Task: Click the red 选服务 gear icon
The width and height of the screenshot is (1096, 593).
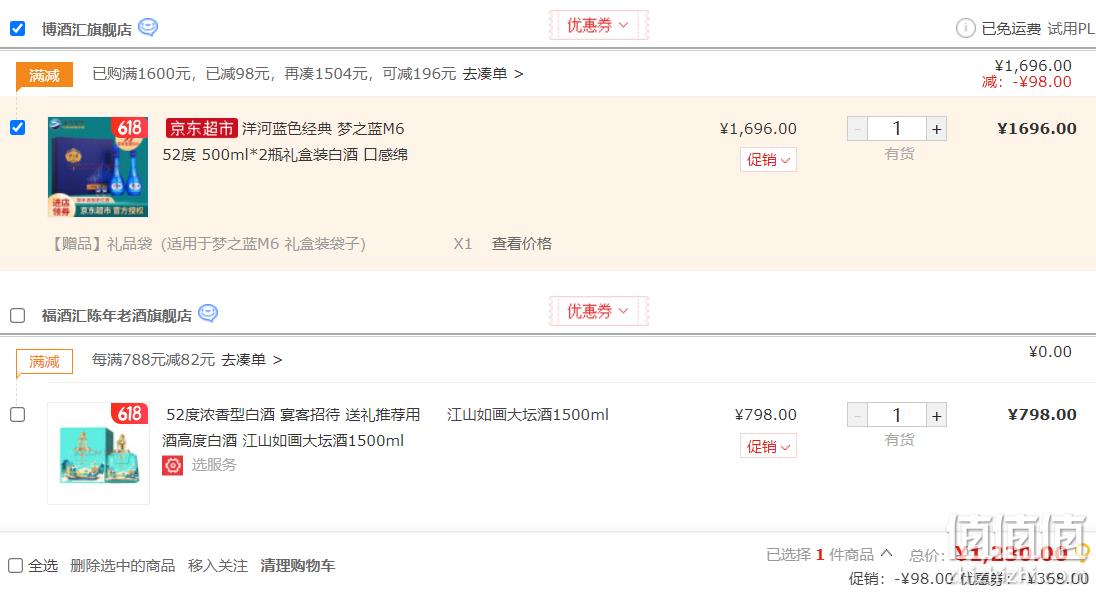Action: pyautogui.click(x=173, y=465)
